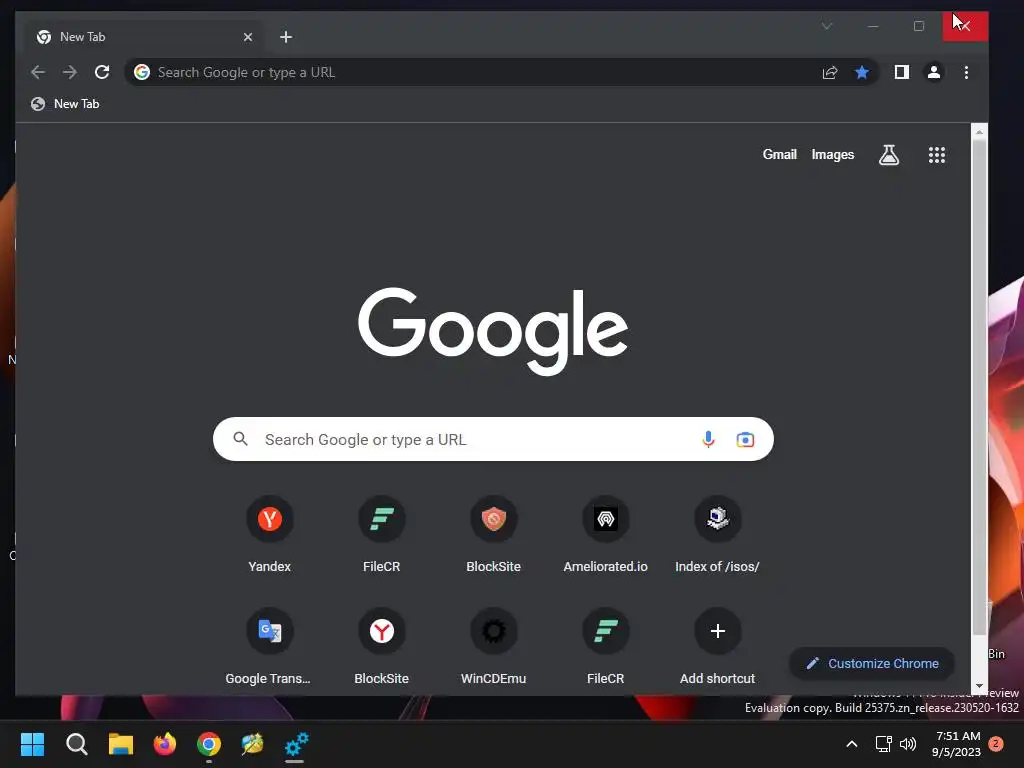
Task: Open the Yandex shortcut
Action: 270,536
